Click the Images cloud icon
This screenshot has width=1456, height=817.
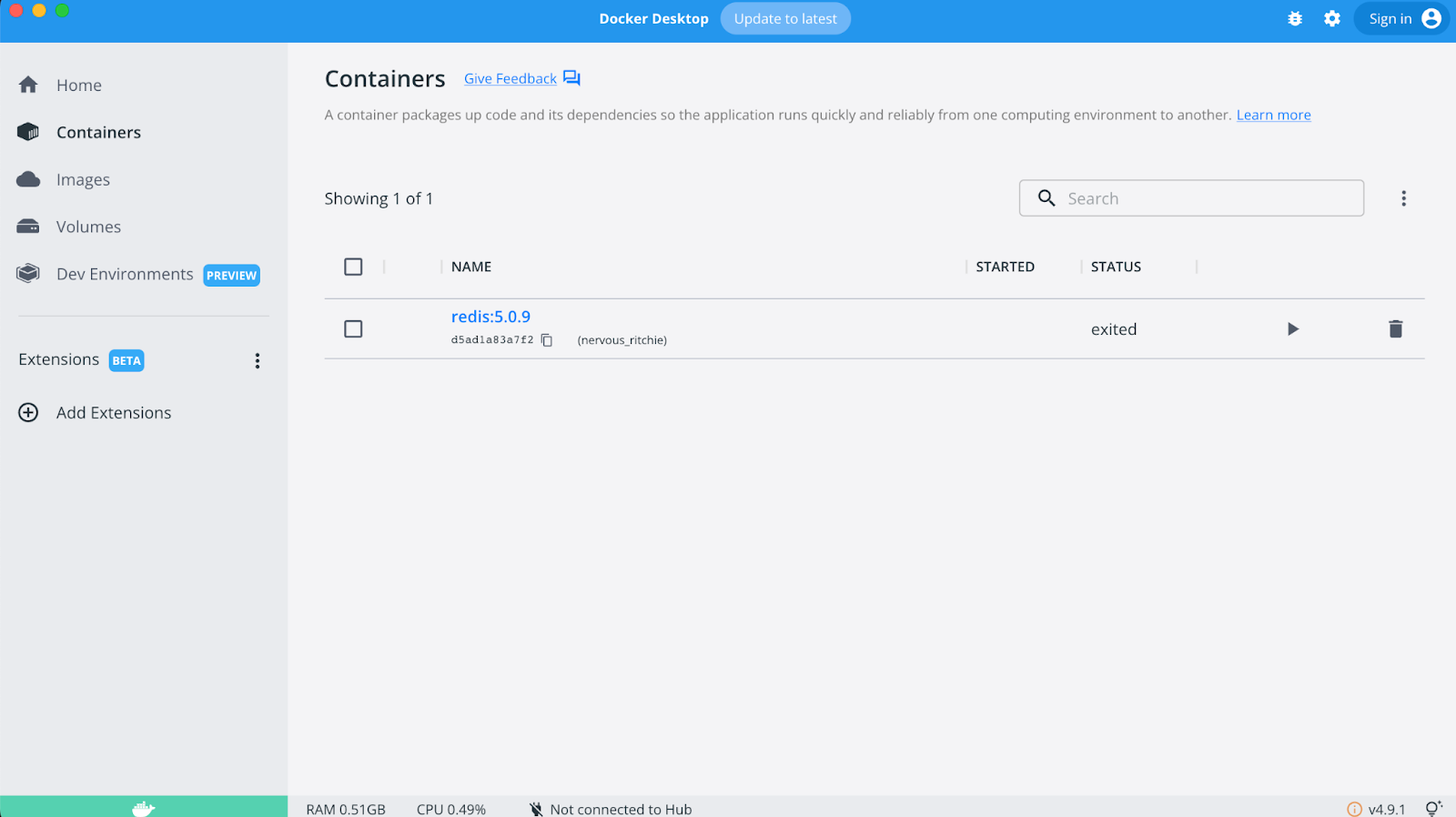pos(28,179)
